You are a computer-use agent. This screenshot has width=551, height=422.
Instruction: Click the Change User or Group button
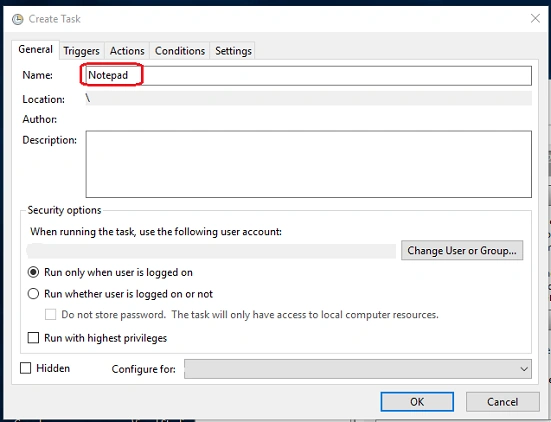coord(462,251)
